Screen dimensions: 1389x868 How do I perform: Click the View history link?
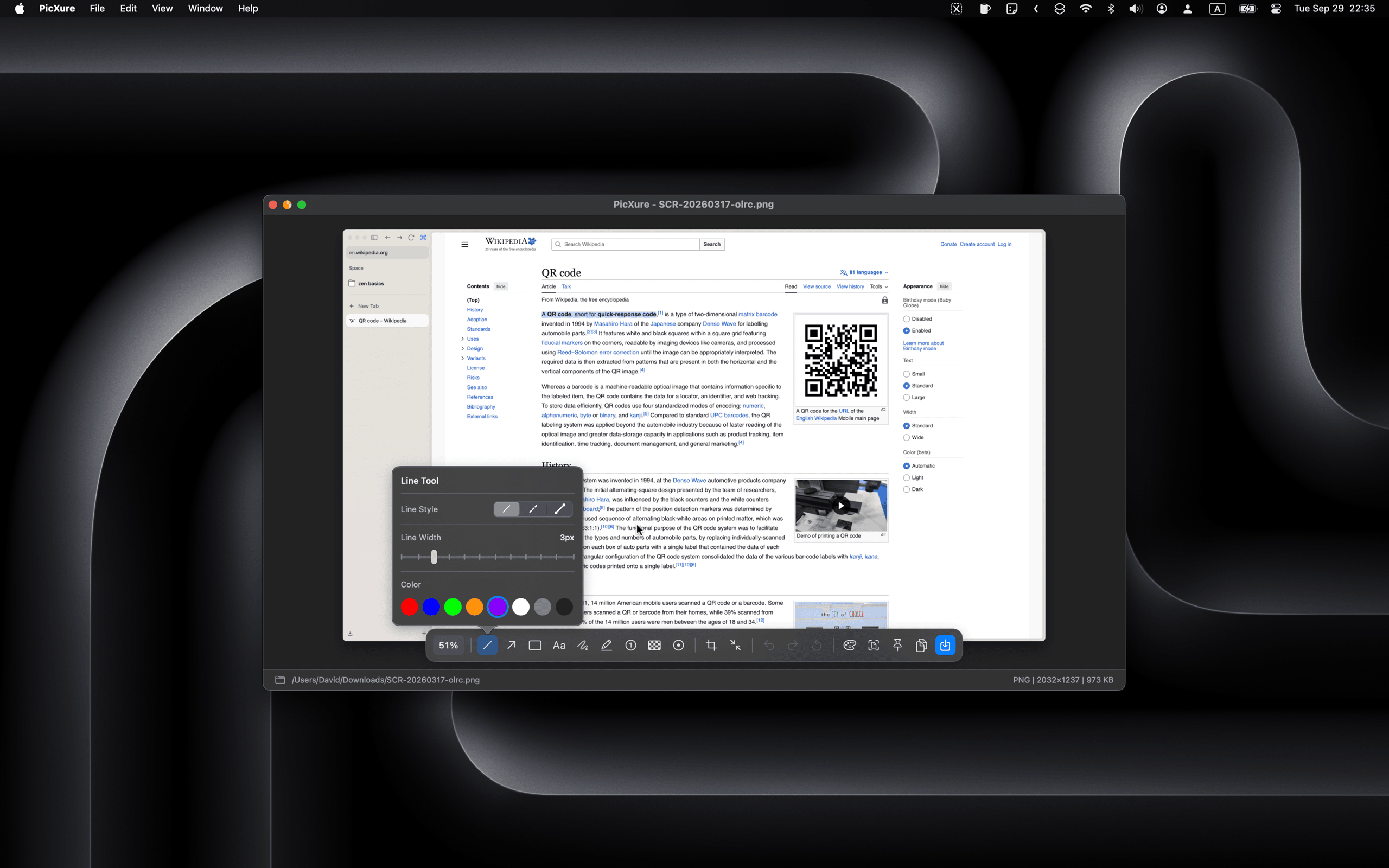[850, 286]
